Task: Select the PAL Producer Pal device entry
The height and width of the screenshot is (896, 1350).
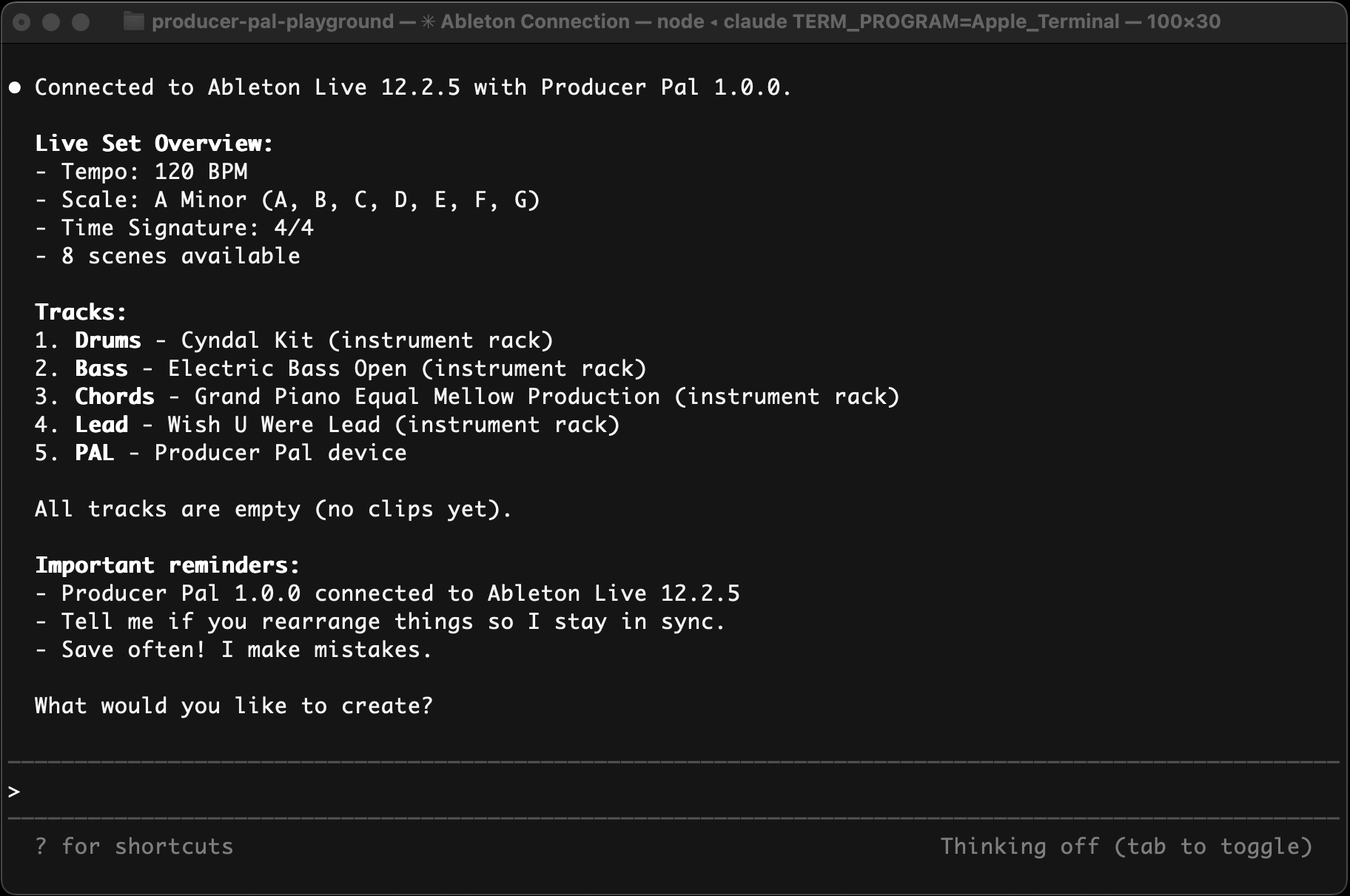Action: tap(221, 452)
